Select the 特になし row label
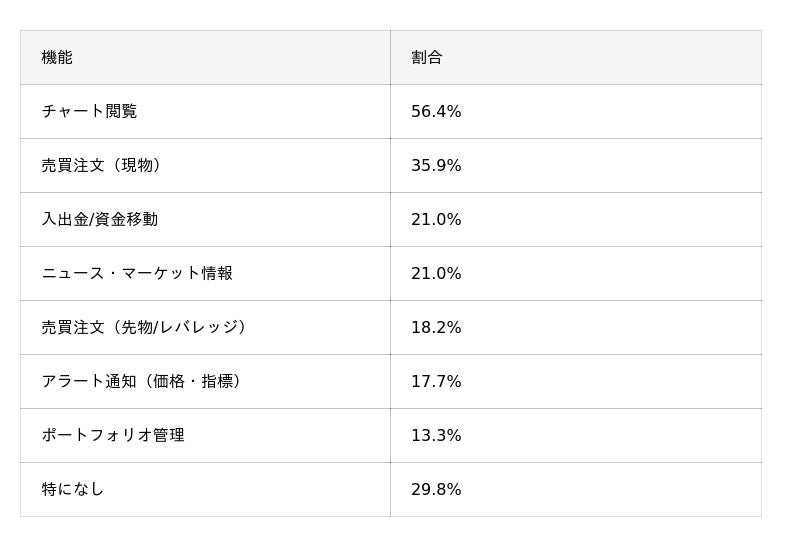This screenshot has height=547, width=800. point(73,490)
